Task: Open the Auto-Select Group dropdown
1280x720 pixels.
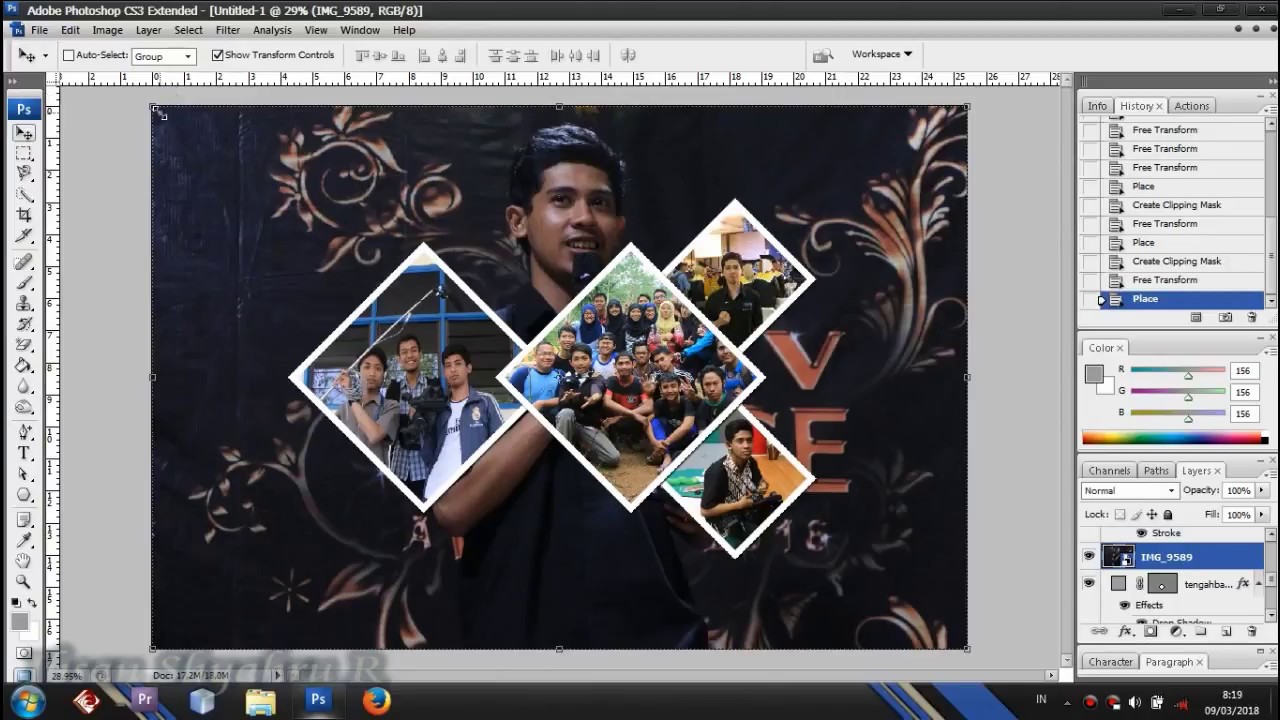Action: (163, 56)
